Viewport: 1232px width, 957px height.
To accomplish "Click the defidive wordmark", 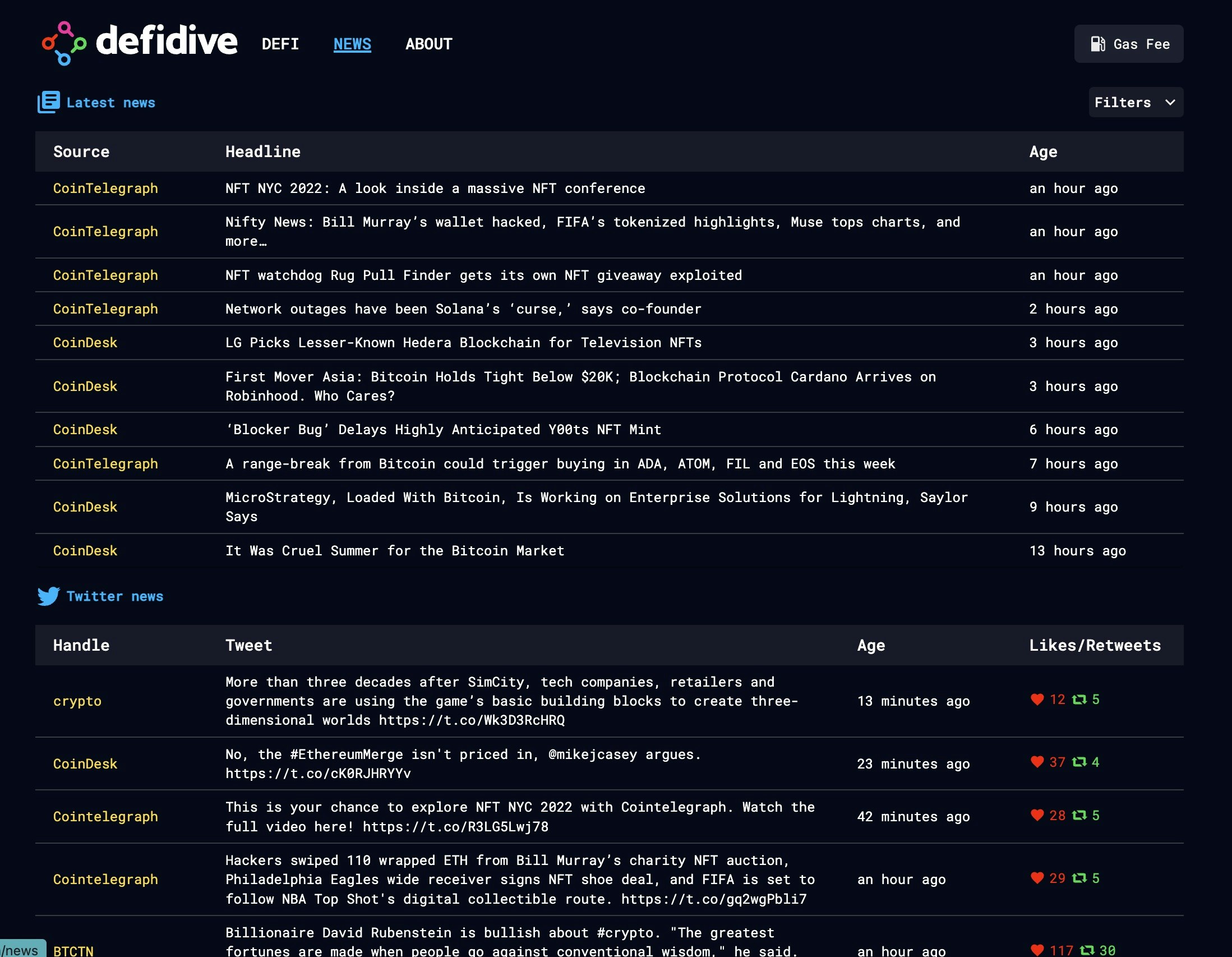I will pos(167,40).
